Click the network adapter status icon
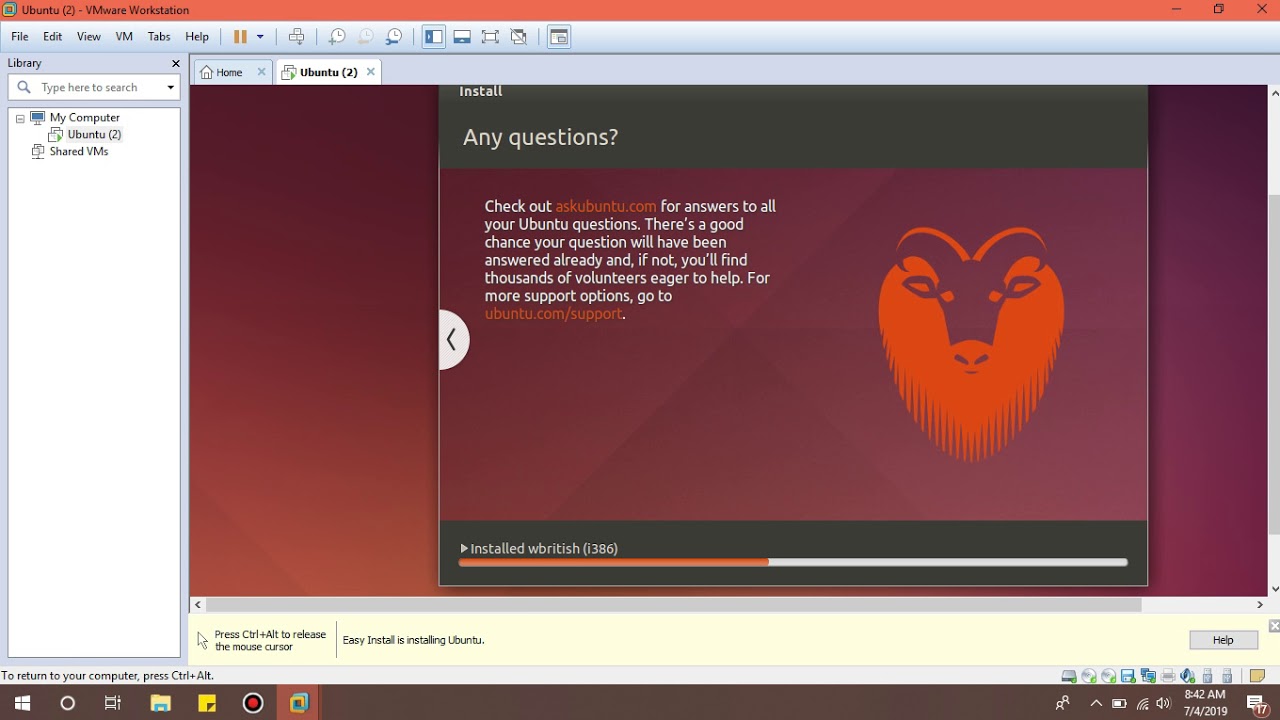This screenshot has width=1280, height=720. (x=1148, y=676)
